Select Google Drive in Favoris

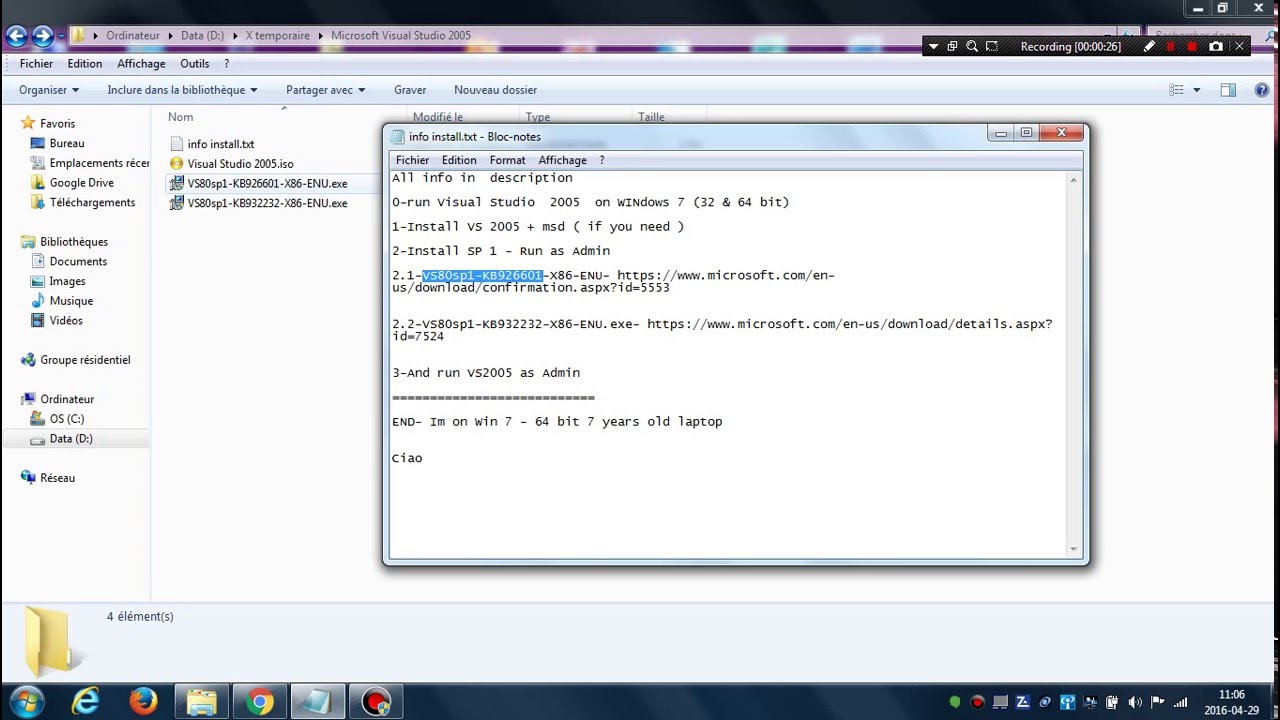pos(82,183)
